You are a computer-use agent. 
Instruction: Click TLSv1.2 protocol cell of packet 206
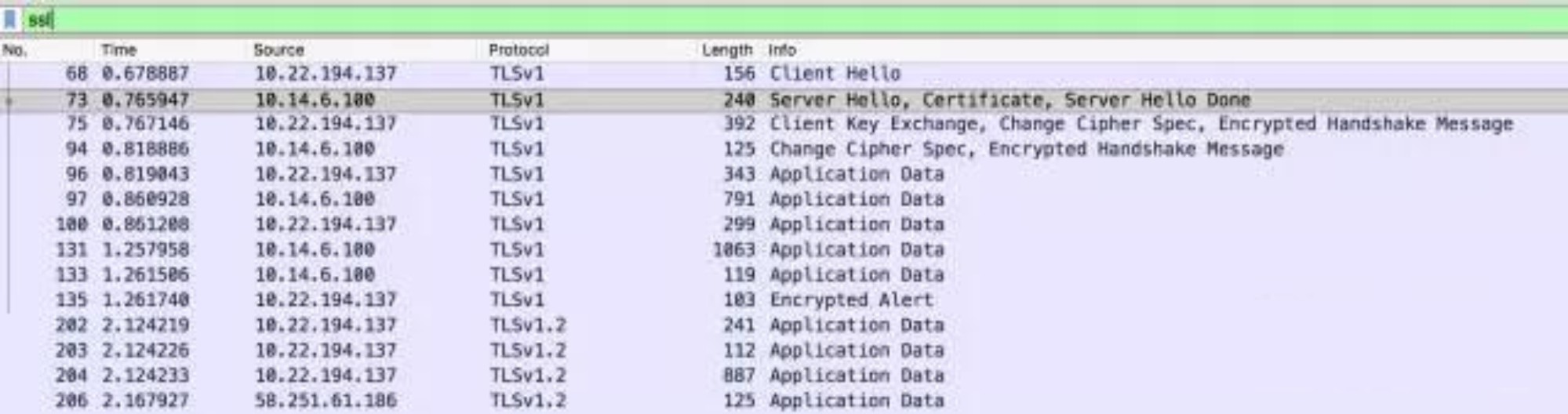(528, 400)
